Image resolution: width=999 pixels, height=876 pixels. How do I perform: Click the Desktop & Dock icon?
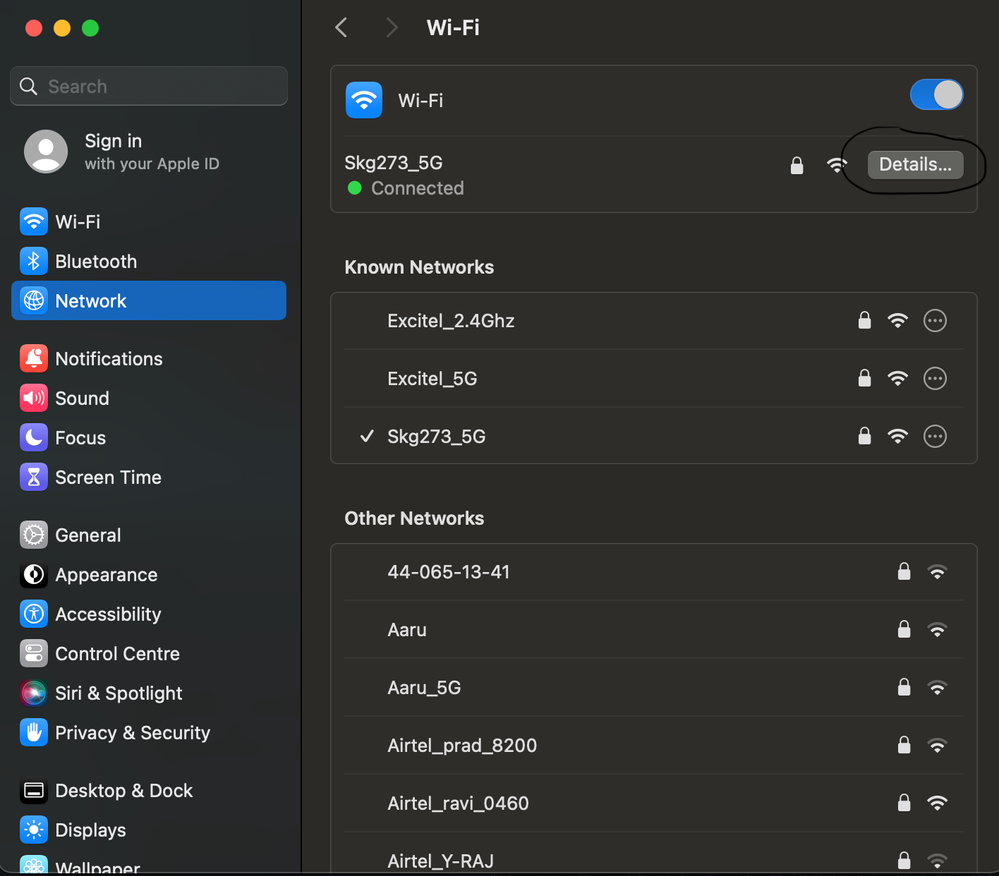pos(34,791)
